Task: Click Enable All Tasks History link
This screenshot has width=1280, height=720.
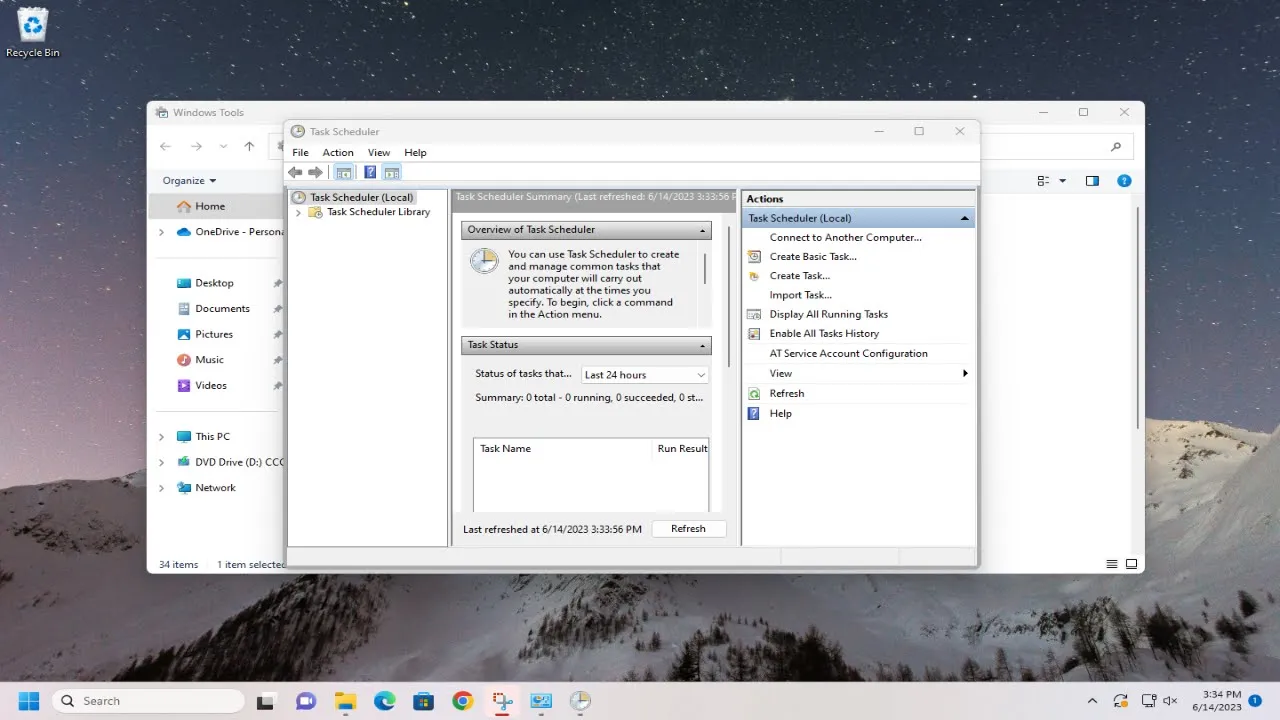Action: point(824,334)
